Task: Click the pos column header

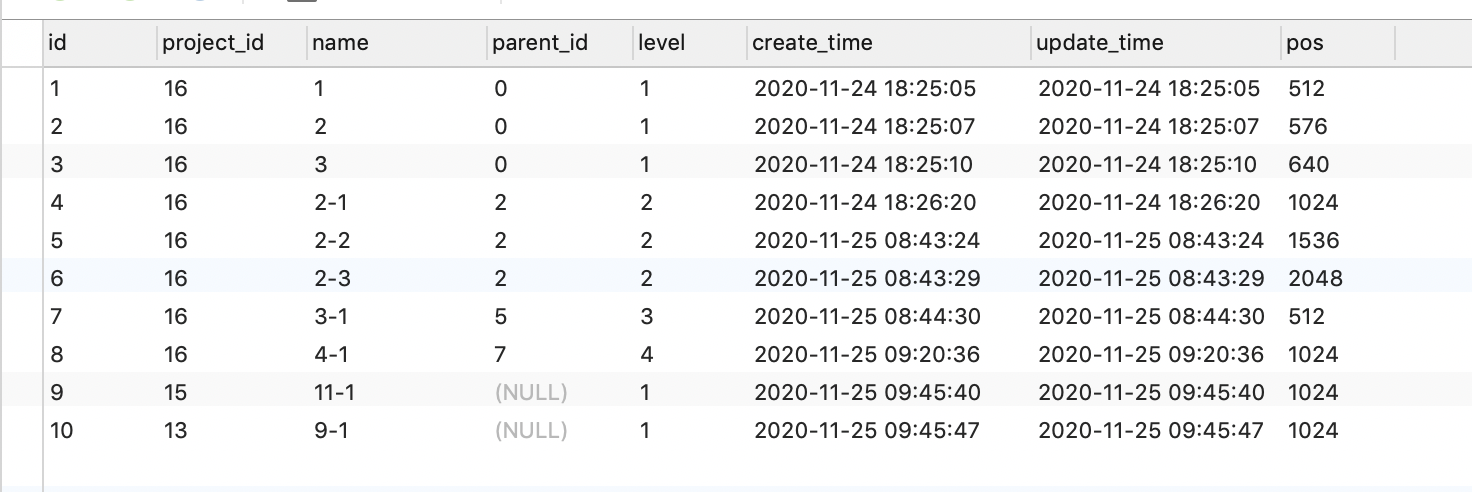Action: (x=1338, y=43)
